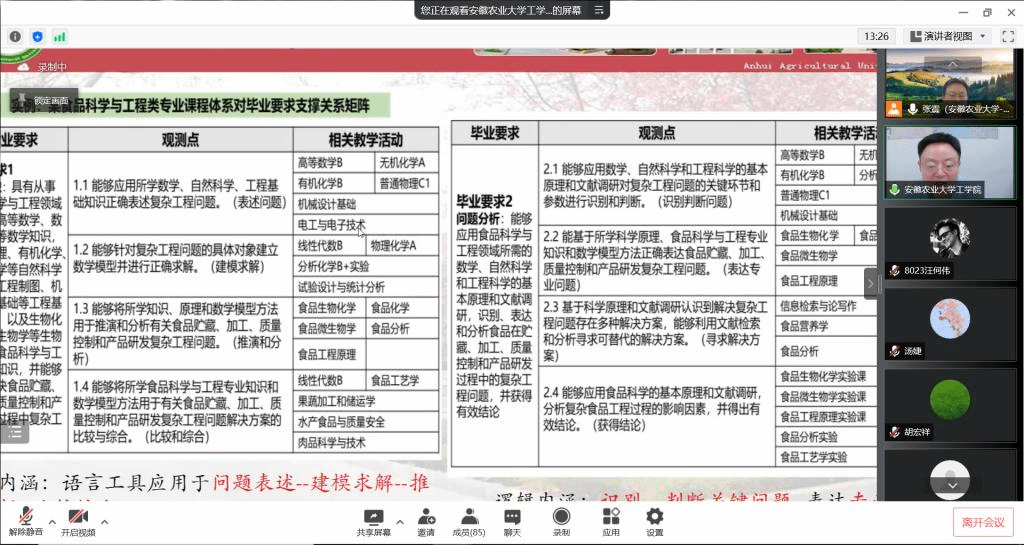Image resolution: width=1024 pixels, height=545 pixels.
Task: Turn on the video camera (开启视频)
Action: pyautogui.click(x=78, y=521)
